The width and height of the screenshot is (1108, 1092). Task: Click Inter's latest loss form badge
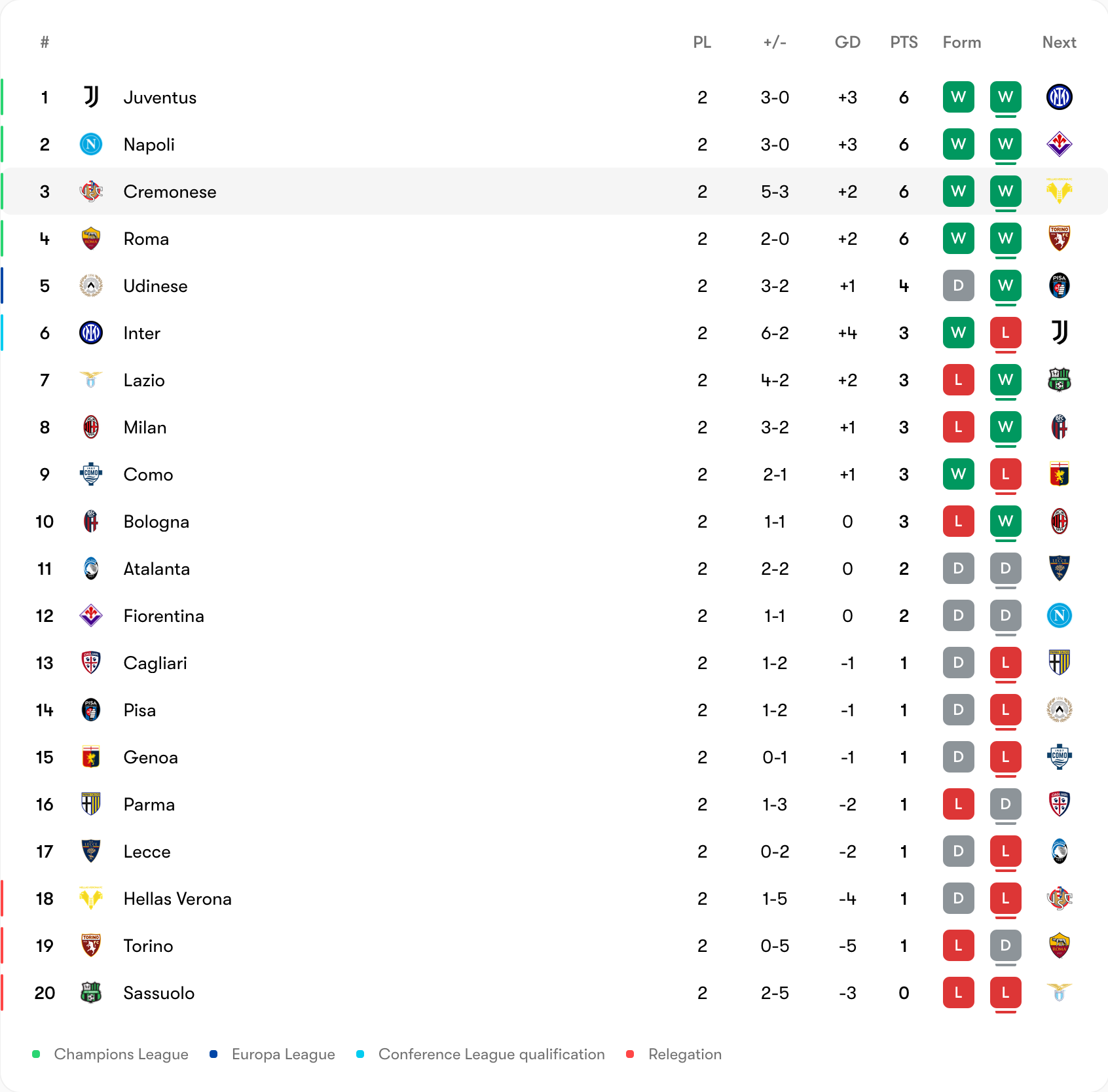(x=1005, y=333)
